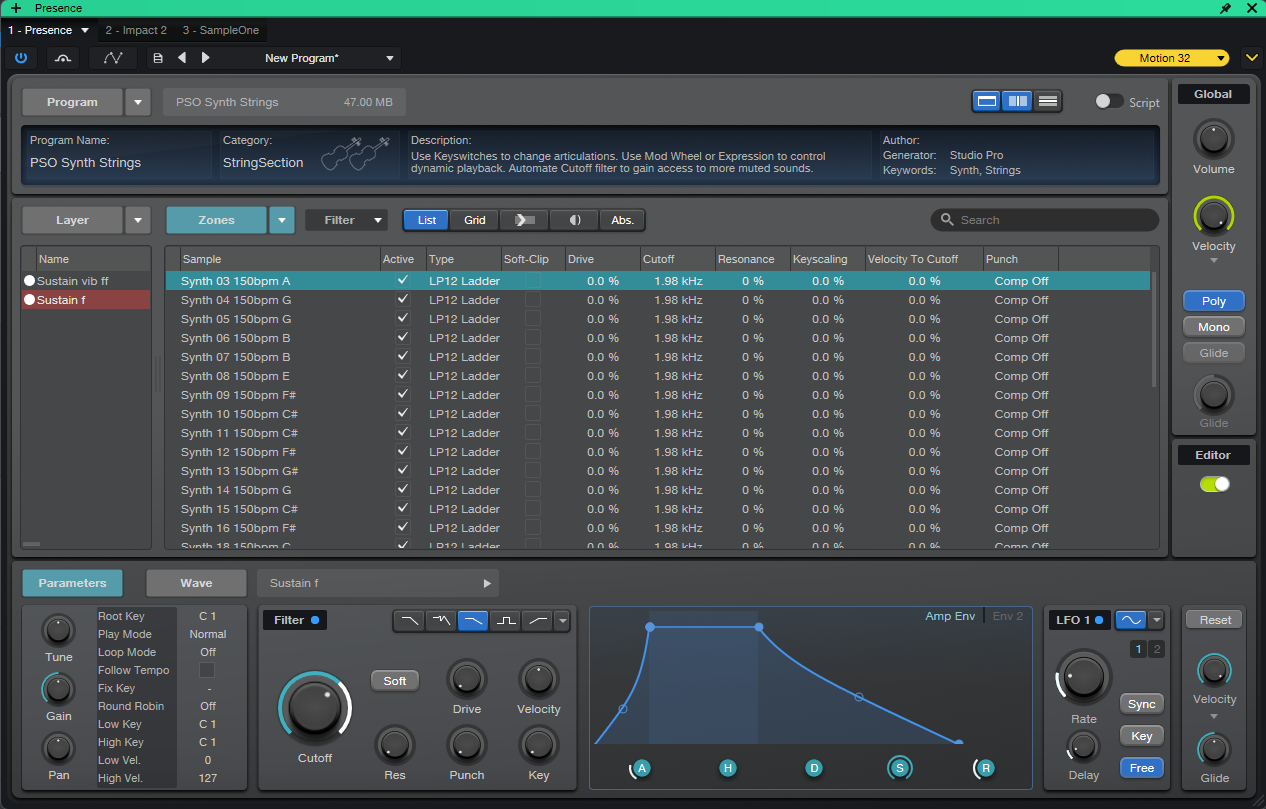Click the preset document icon

tap(158, 58)
